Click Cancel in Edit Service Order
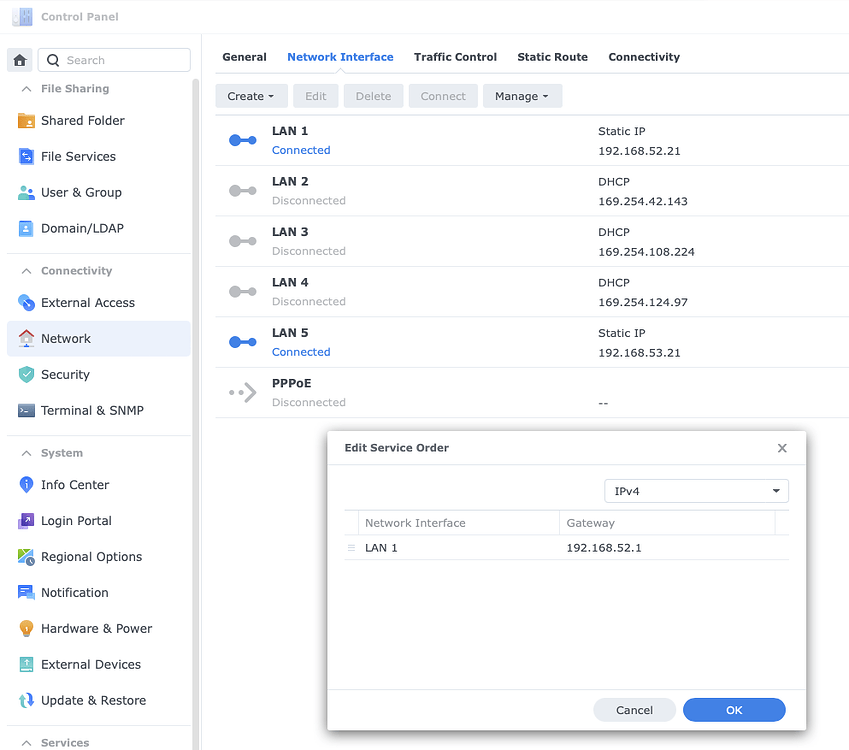The width and height of the screenshot is (849, 750). pos(634,710)
